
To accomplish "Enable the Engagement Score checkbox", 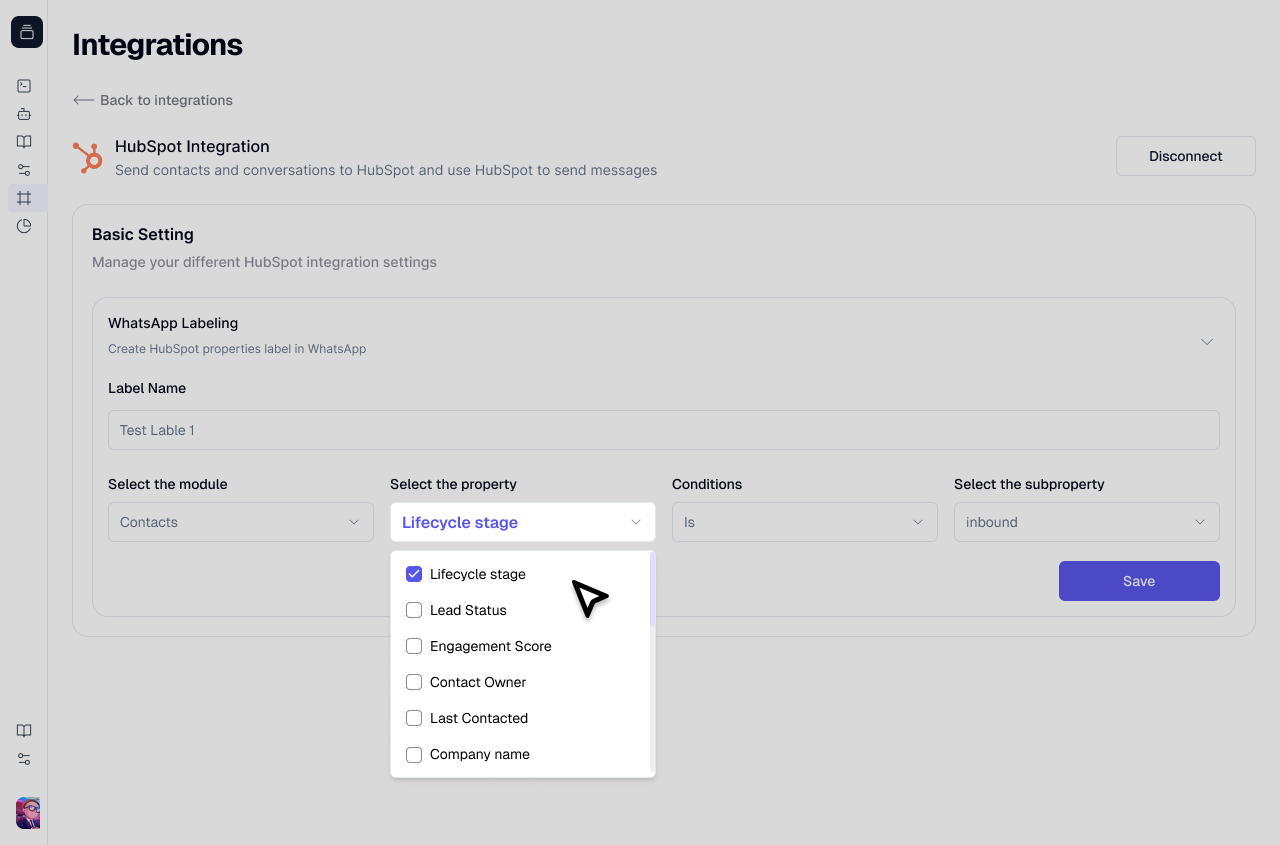I will 414,646.
